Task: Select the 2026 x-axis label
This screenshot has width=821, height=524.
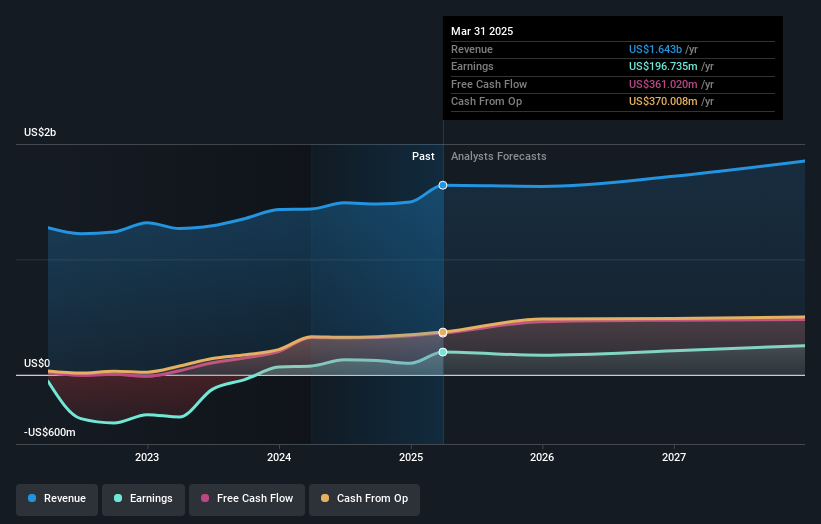Action: [542, 458]
